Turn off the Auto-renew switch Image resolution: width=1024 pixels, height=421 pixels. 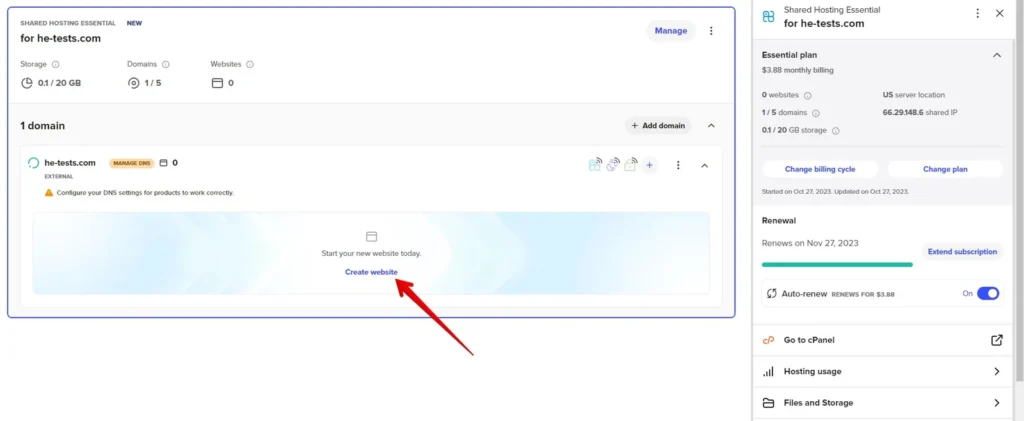[x=988, y=294]
